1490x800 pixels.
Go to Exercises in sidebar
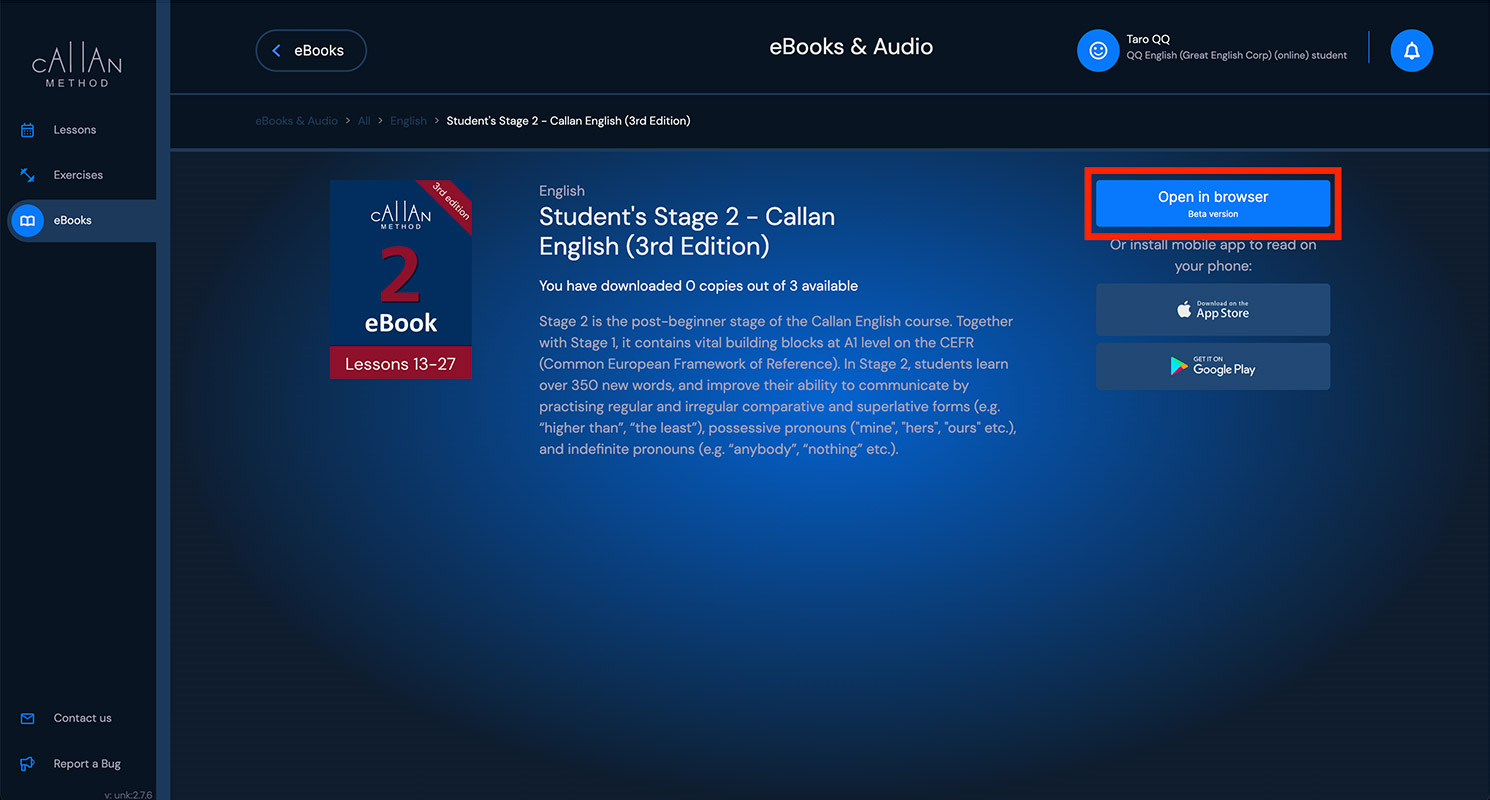(78, 175)
